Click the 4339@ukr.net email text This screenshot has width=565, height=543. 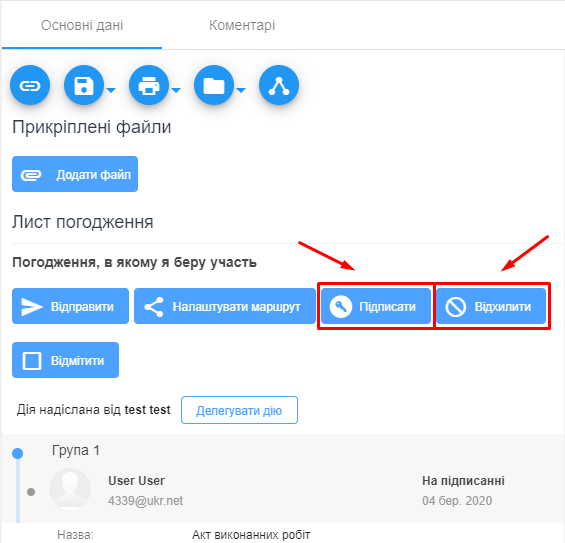[146, 500]
